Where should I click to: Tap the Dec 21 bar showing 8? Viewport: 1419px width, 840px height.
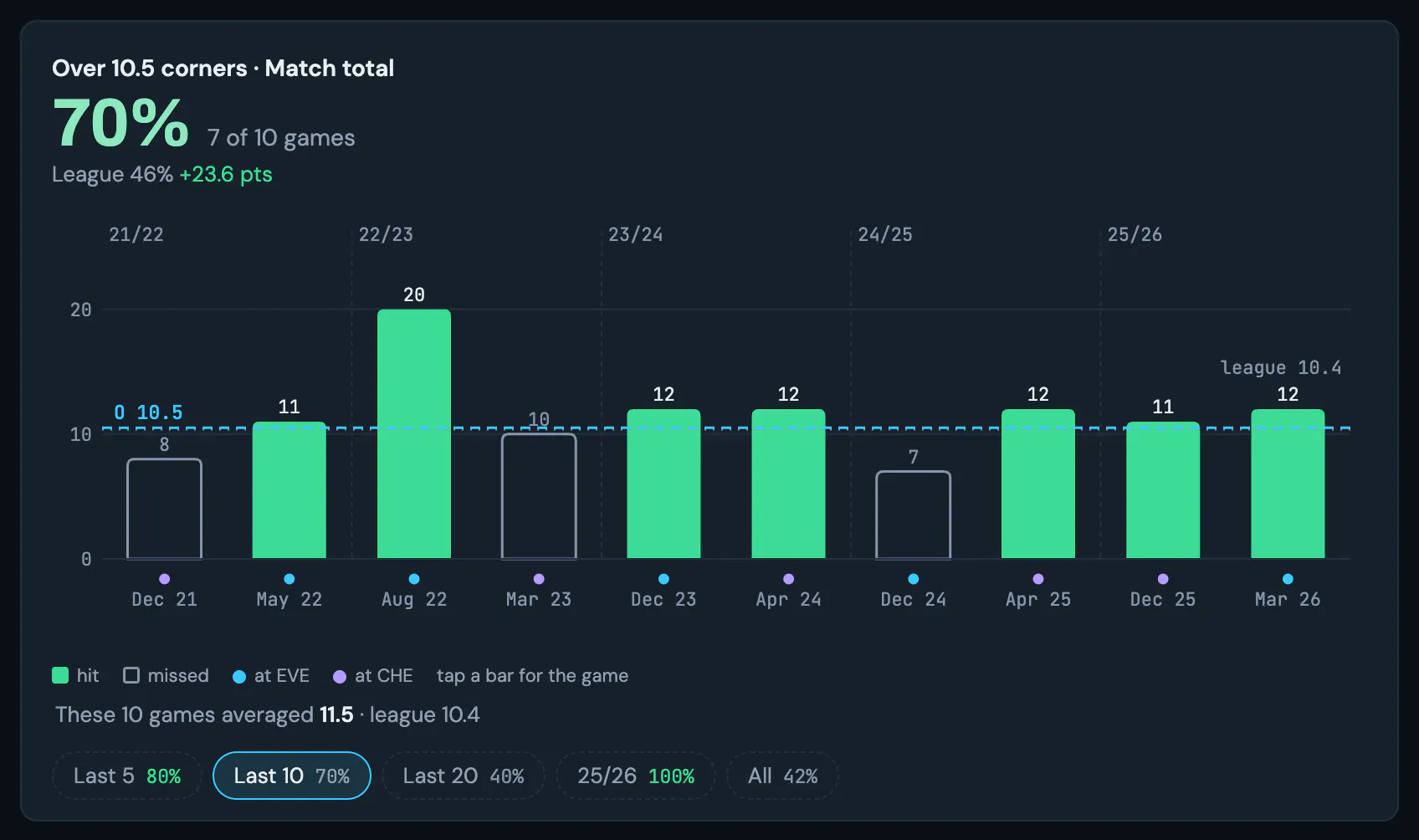[x=164, y=509]
